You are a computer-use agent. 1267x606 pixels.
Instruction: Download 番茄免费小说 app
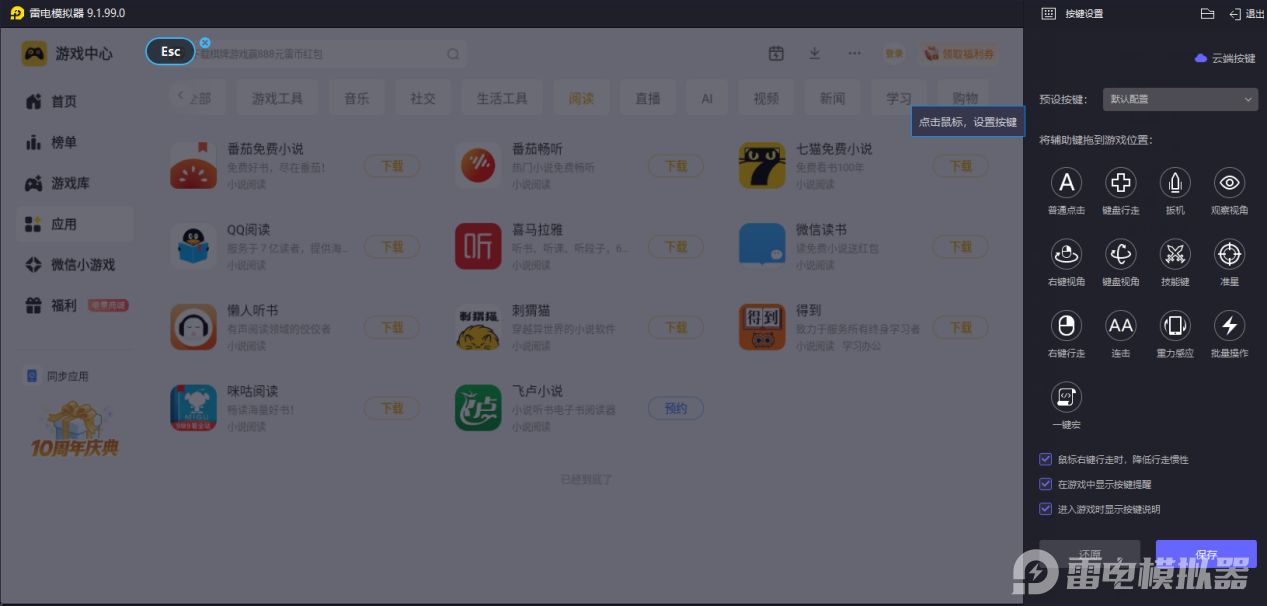click(x=392, y=166)
